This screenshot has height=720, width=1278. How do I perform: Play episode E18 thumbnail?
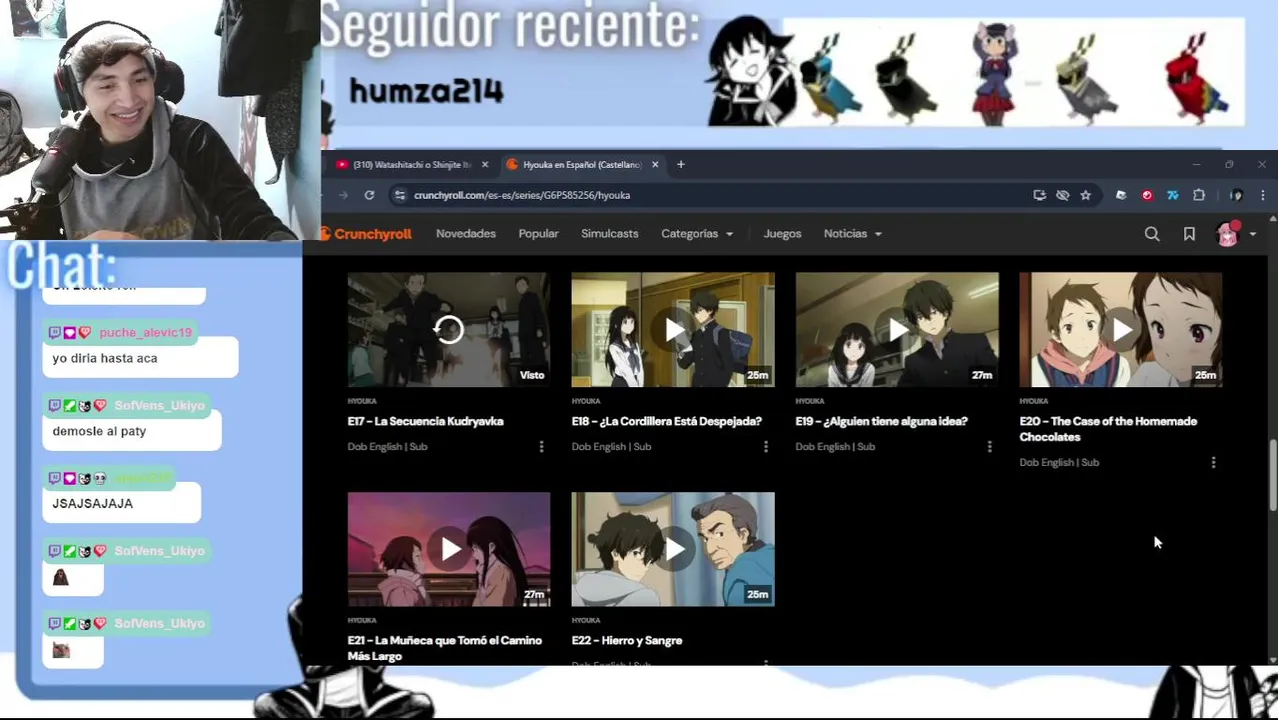pos(673,329)
